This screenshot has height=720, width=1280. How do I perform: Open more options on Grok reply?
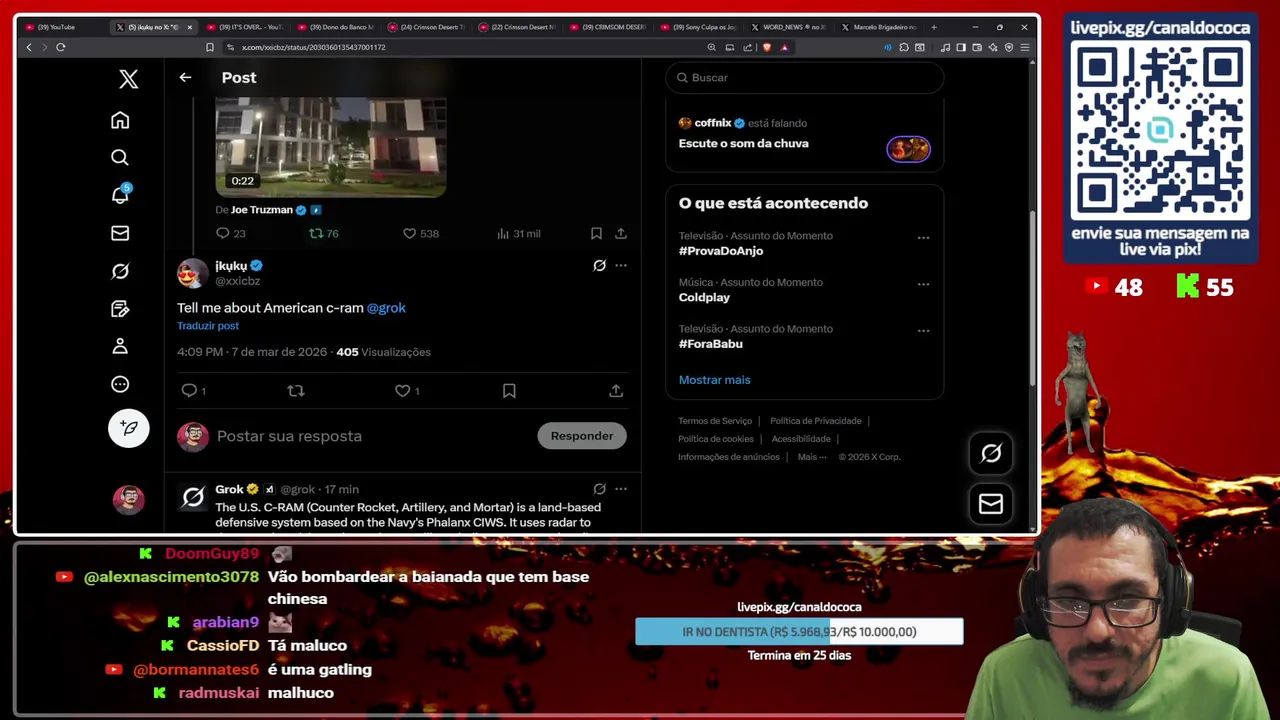click(621, 489)
